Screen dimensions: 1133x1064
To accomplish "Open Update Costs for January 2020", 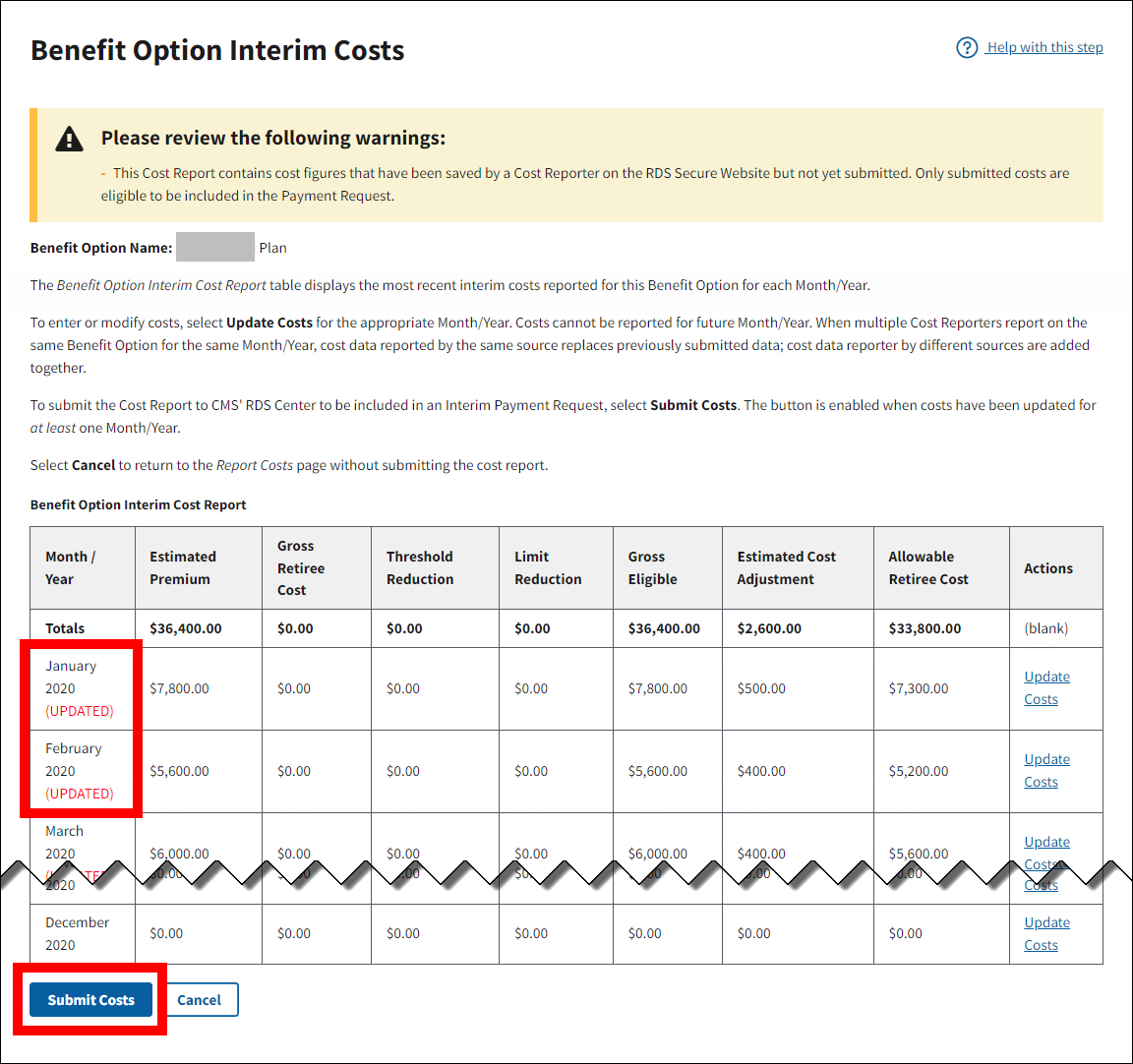I will (x=1046, y=687).
